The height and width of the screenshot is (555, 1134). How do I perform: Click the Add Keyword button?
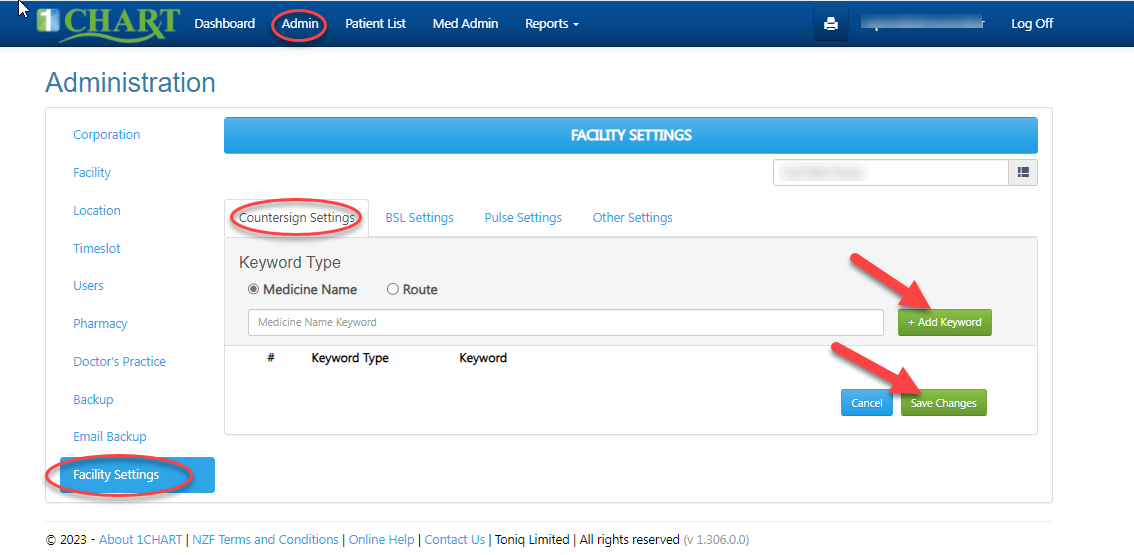coord(944,323)
